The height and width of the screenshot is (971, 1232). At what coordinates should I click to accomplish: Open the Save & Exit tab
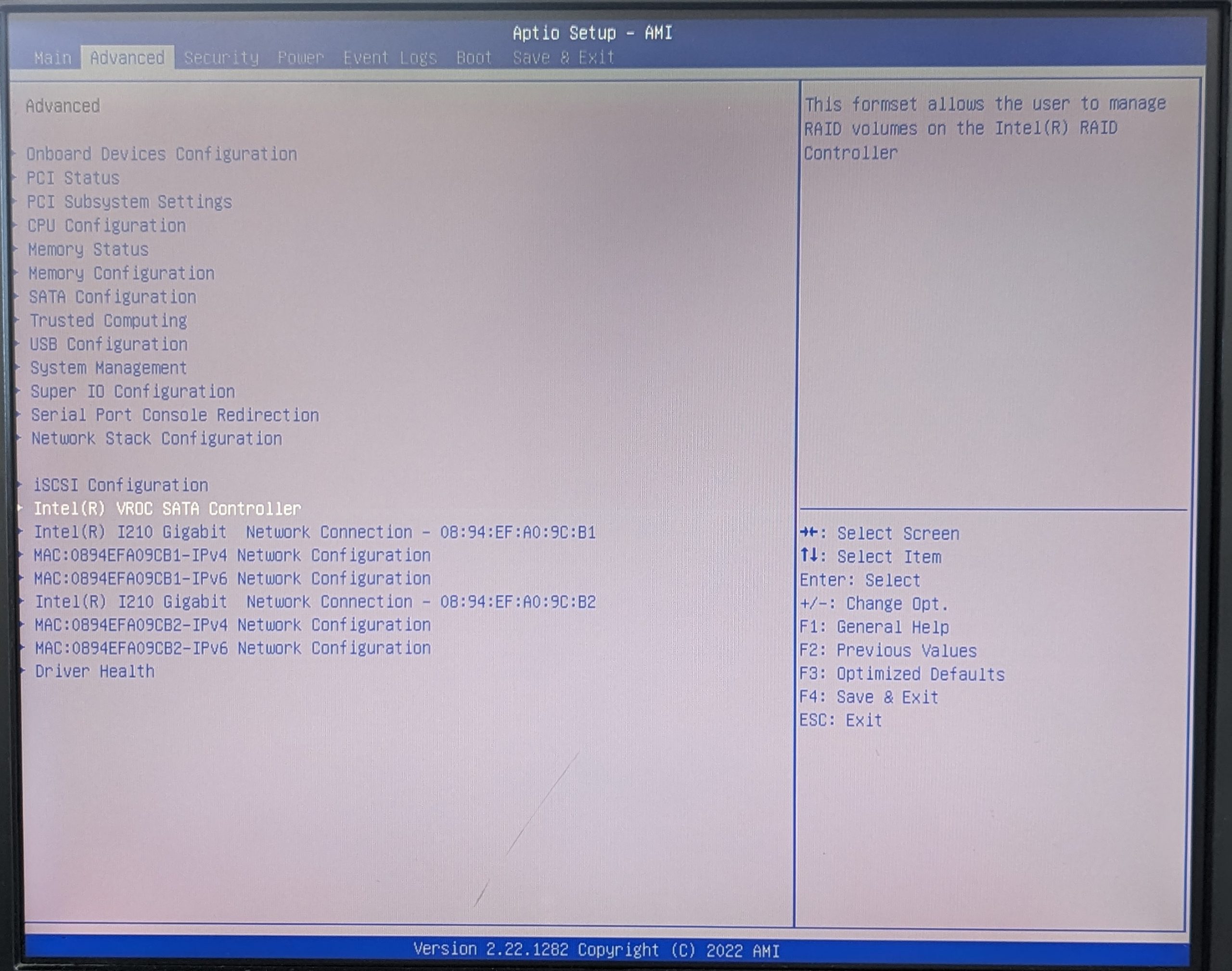click(564, 58)
